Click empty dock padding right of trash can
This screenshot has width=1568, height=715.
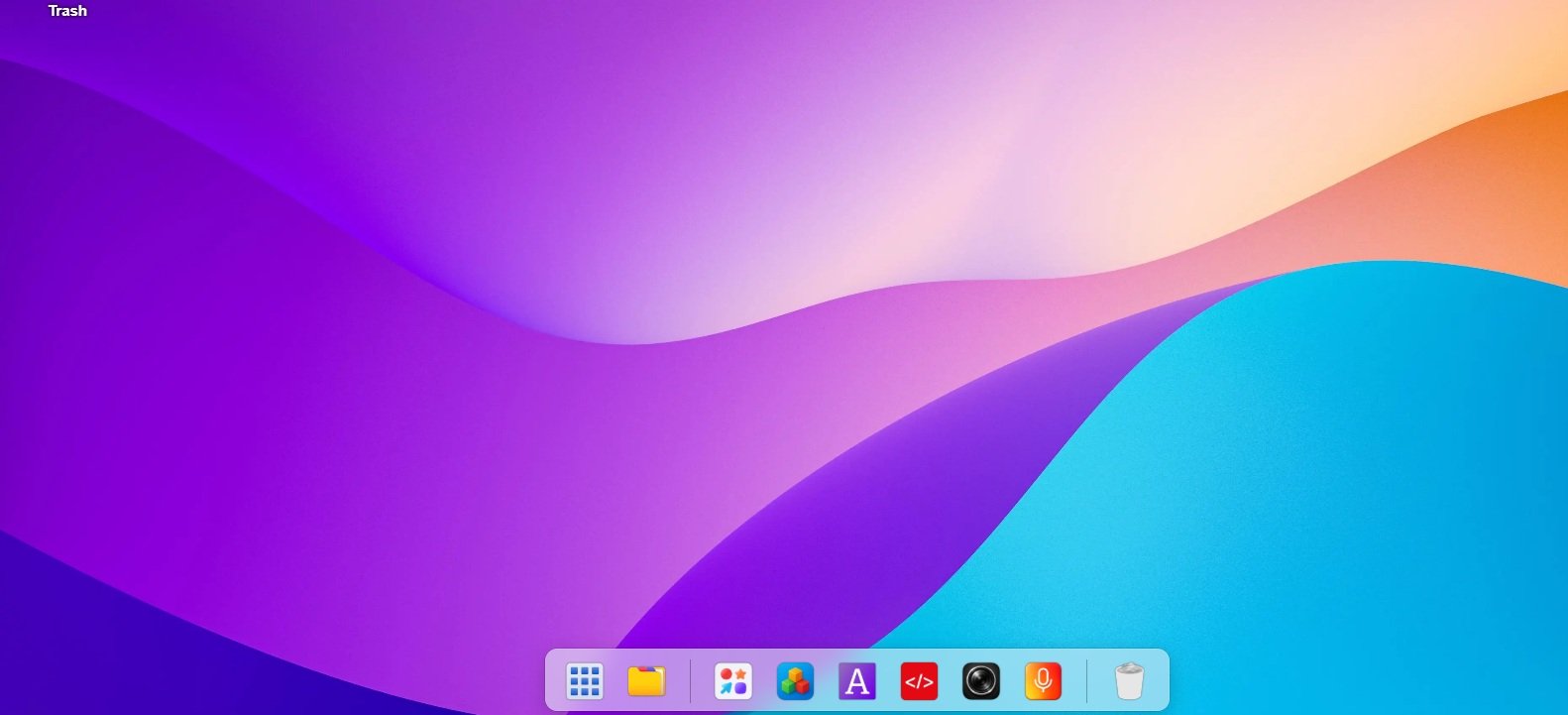click(x=1160, y=681)
